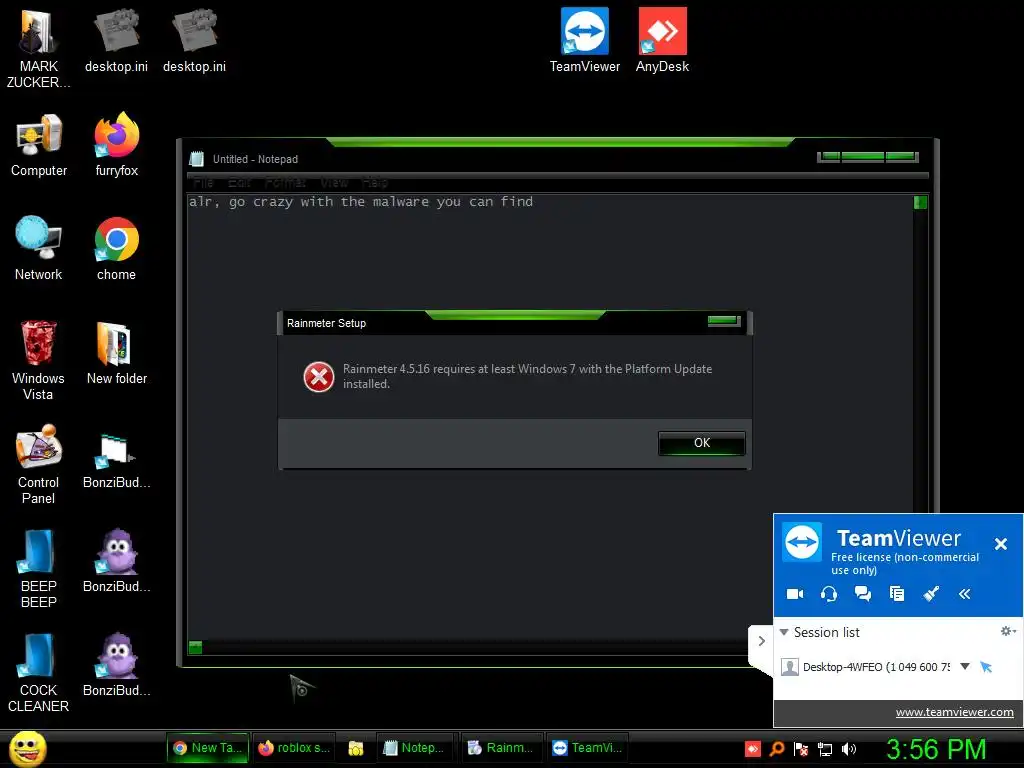Open the TeamViewer chat icon
Viewport: 1024px width, 768px height.
tap(863, 594)
